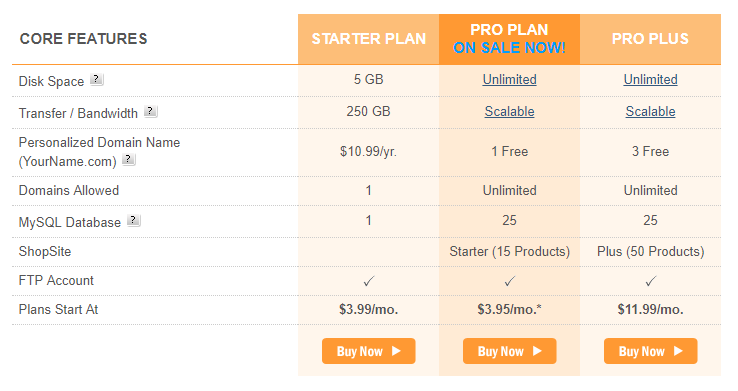The height and width of the screenshot is (391, 738).
Task: Open the MySQL Database help icon
Action: tap(134, 220)
